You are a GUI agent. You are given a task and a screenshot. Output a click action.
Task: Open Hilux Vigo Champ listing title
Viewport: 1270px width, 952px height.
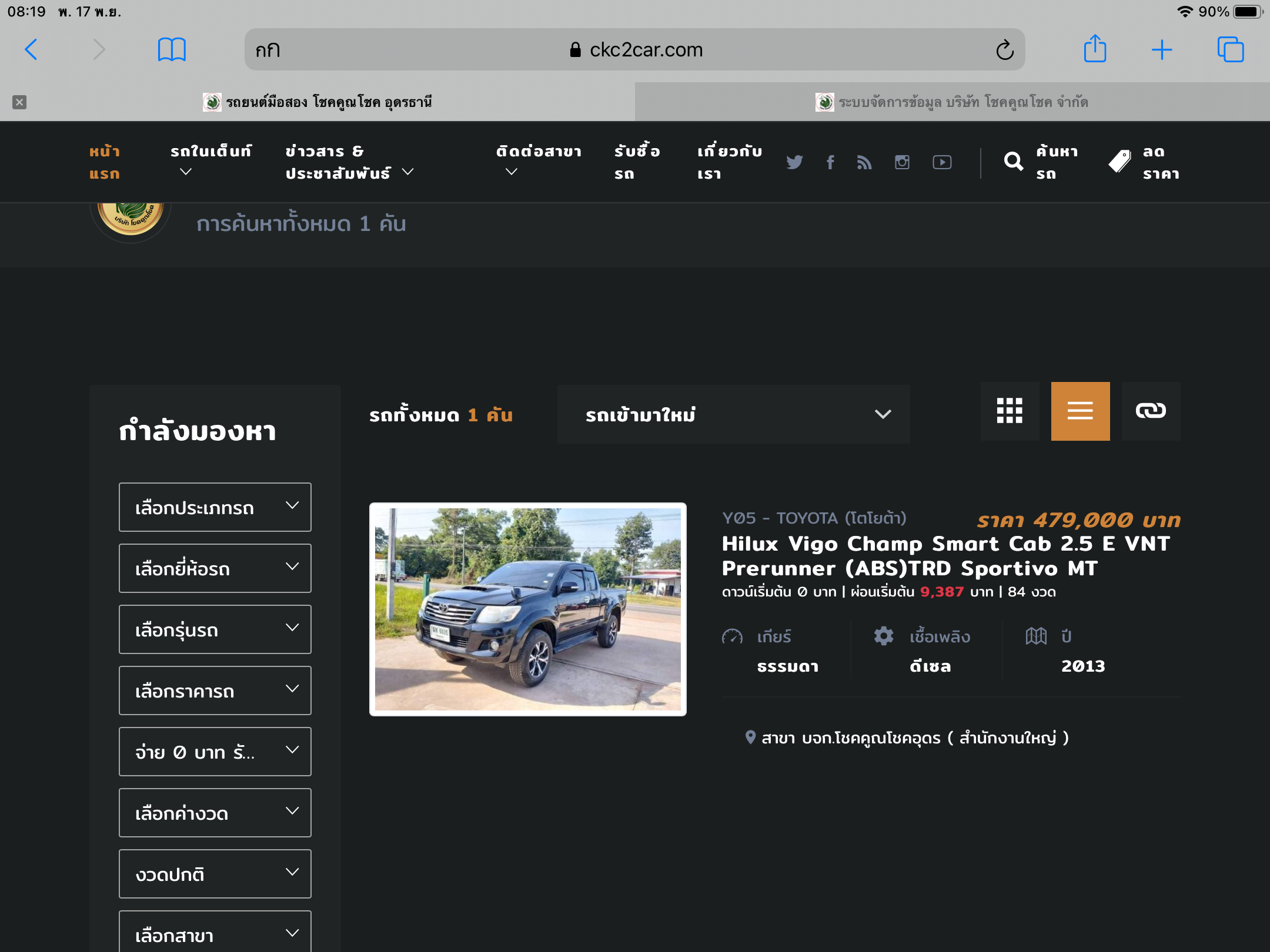pos(945,556)
